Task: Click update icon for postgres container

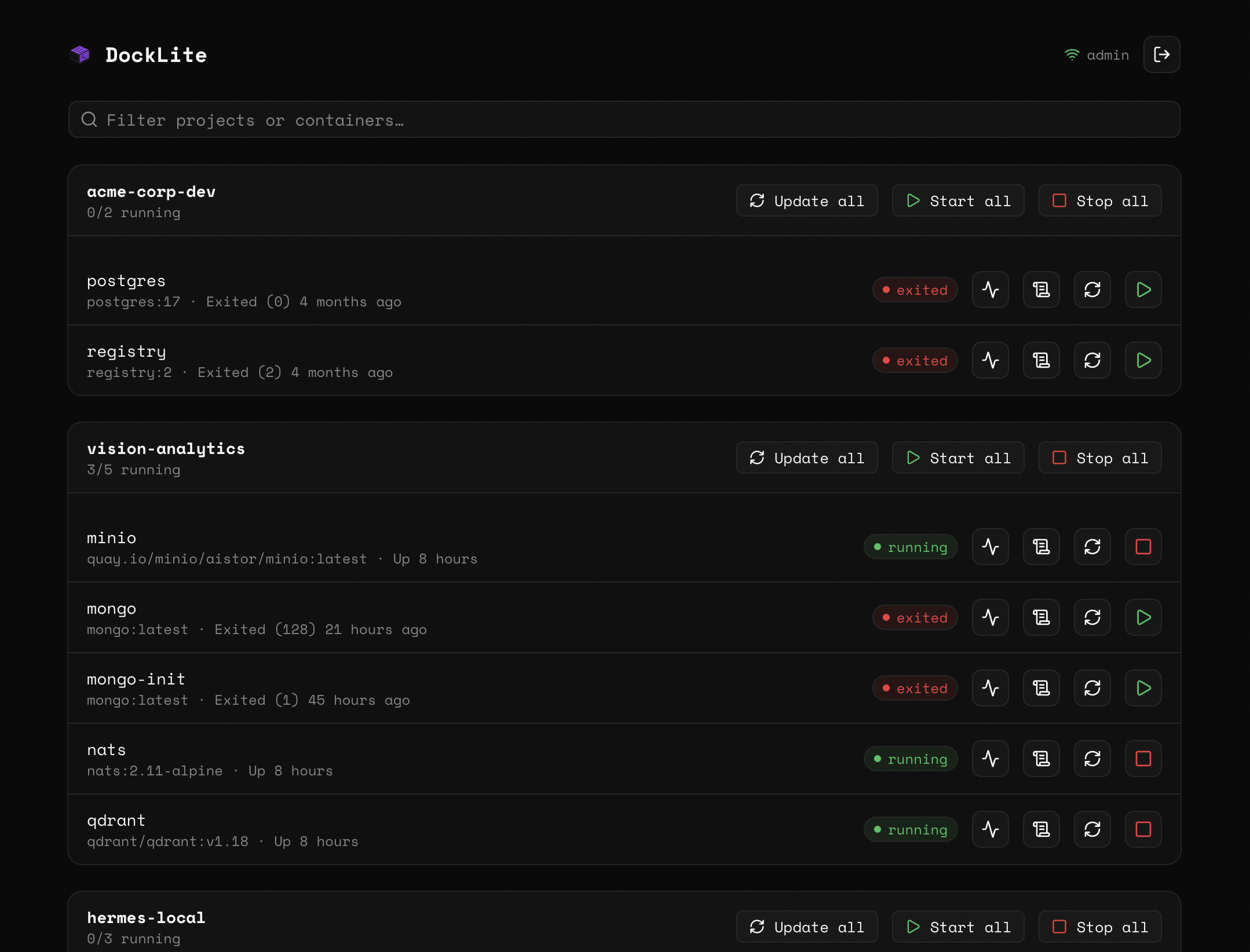Action: coord(1092,290)
